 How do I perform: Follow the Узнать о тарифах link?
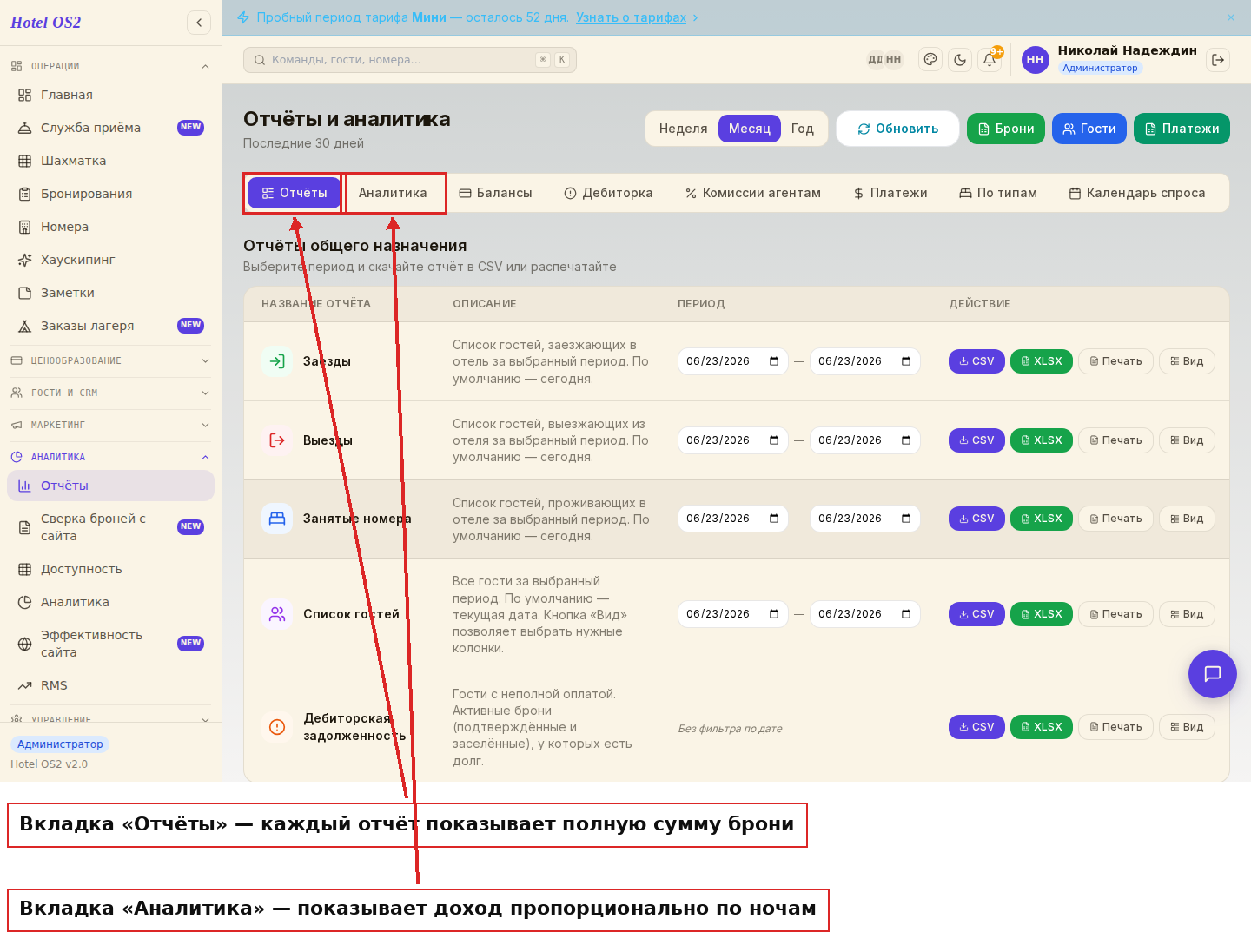click(x=631, y=17)
